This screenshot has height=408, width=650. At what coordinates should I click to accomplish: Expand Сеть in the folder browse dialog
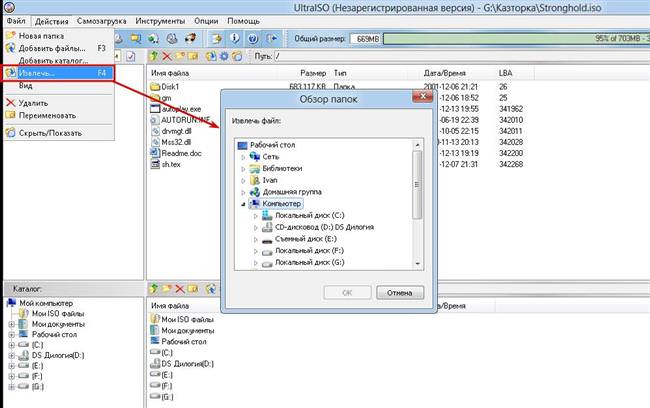(x=243, y=157)
